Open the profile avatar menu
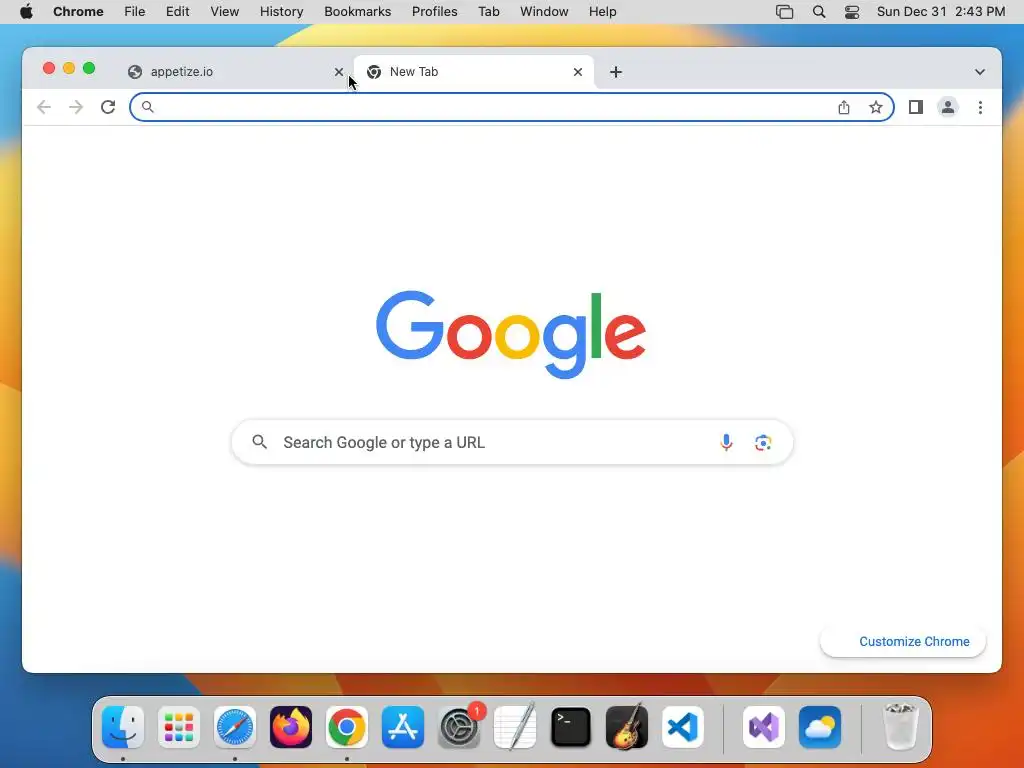 pos(948,107)
